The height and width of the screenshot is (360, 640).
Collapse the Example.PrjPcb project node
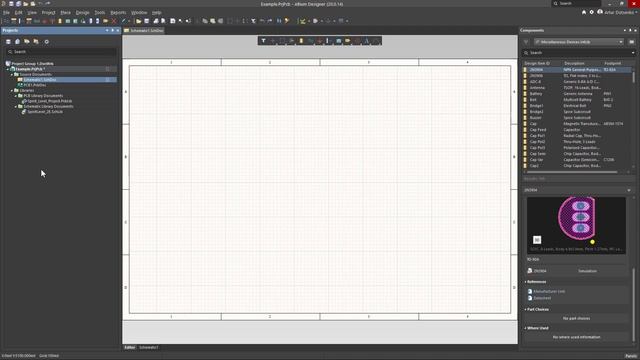point(8,69)
